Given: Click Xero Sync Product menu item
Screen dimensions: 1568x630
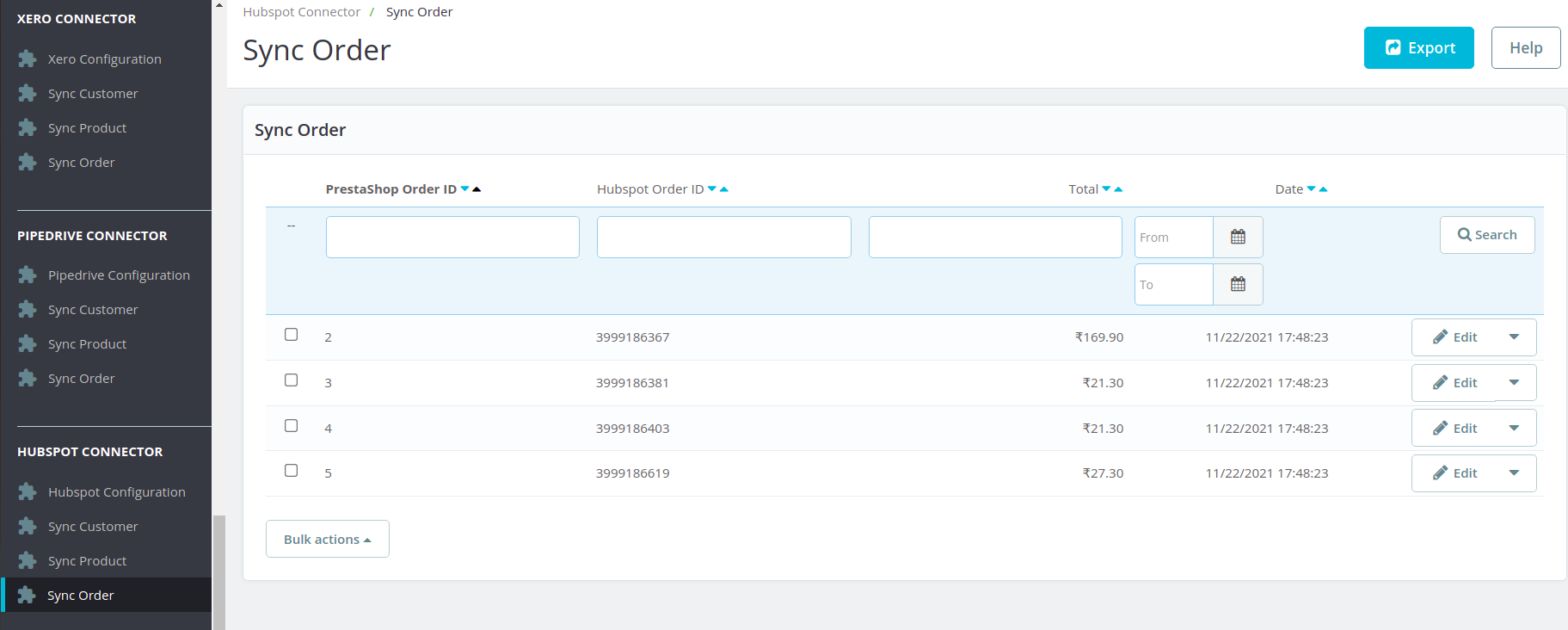Looking at the screenshot, I should pyautogui.click(x=87, y=127).
